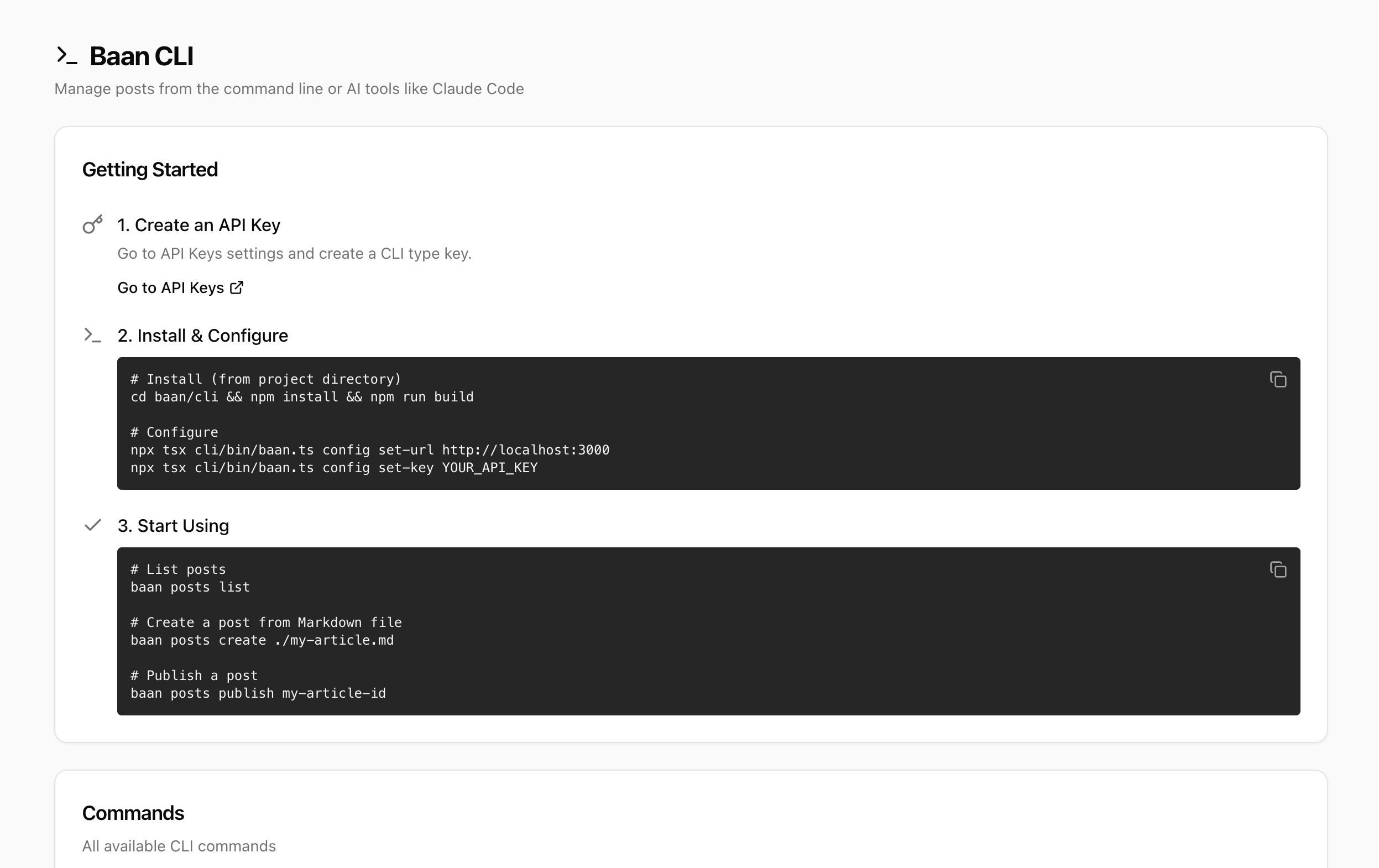The height and width of the screenshot is (868, 1379).
Task: Click the npm install and build command line
Action: [302, 397]
